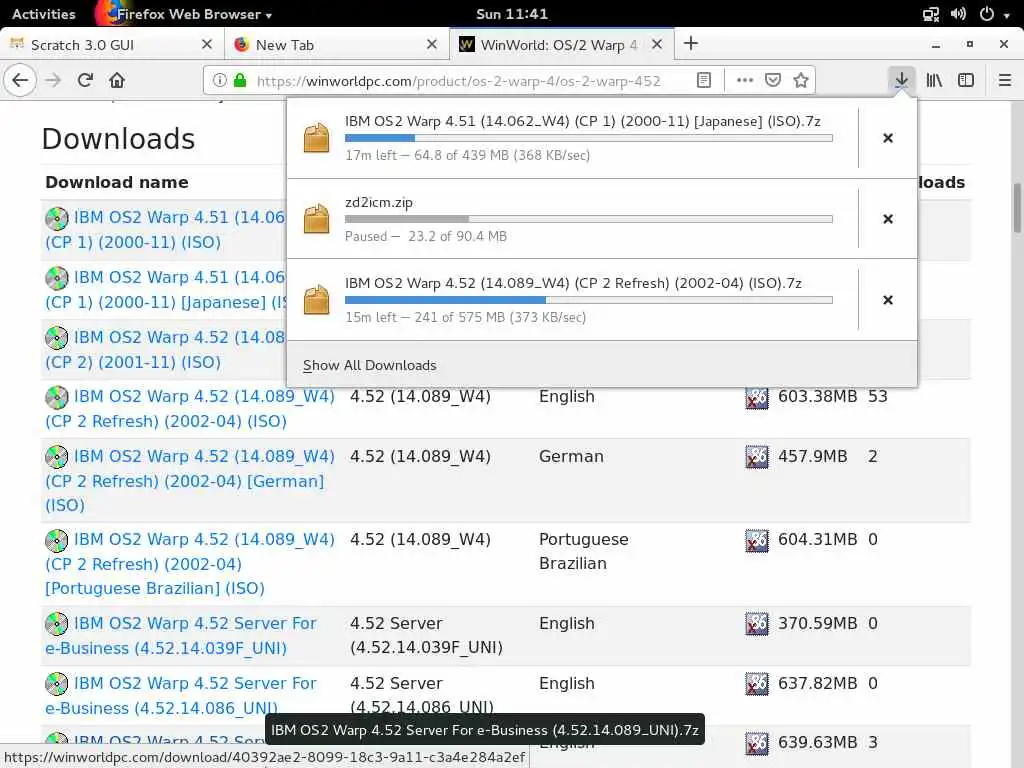Open the volume icon in top bar
The image size is (1024, 768).
click(x=958, y=14)
